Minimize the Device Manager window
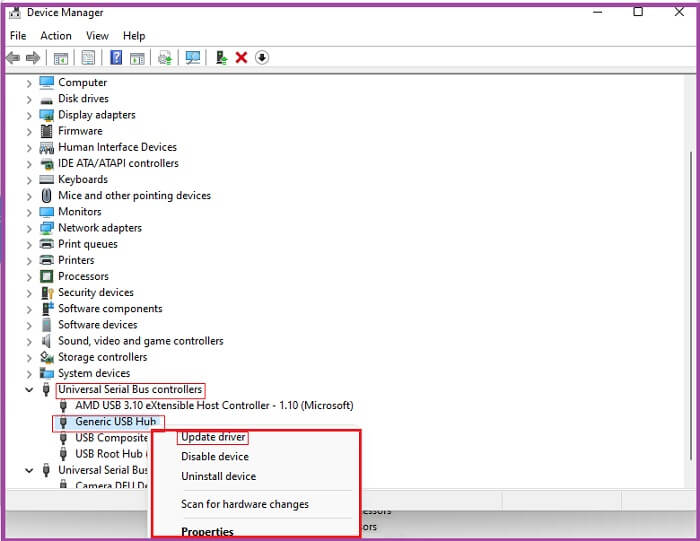This screenshot has height=541, width=700. pyautogui.click(x=598, y=12)
